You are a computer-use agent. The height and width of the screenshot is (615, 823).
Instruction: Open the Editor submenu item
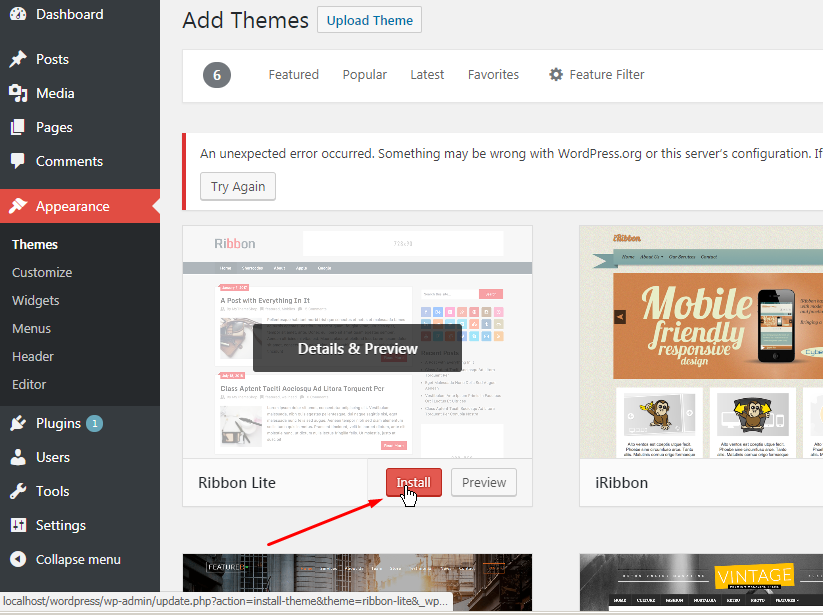coord(29,385)
